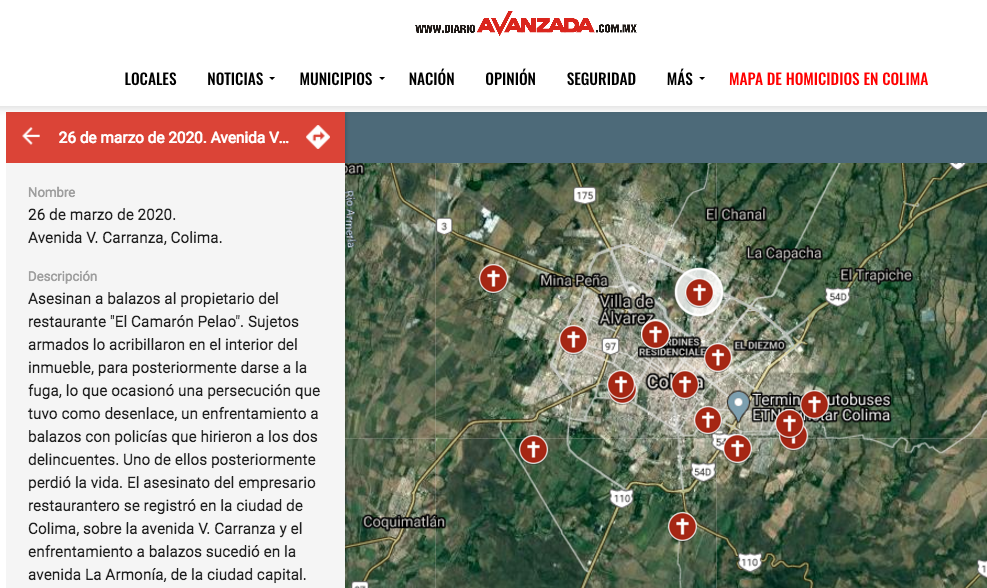Select the cross marker left of Mina Peña
987x588 pixels.
coord(492,279)
